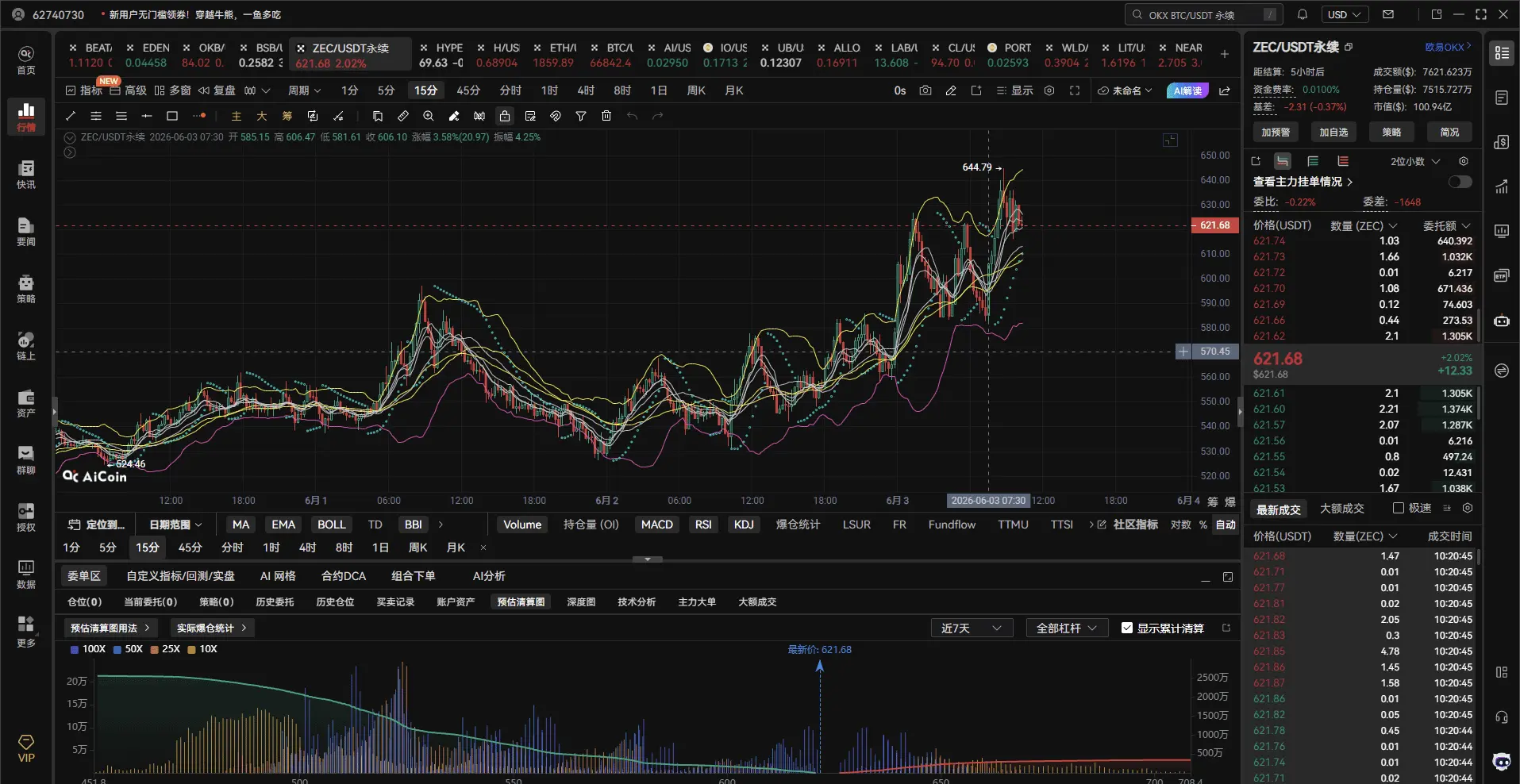Click the add new tab plus icon
Viewport: 1520px width, 784px height.
(x=1225, y=54)
